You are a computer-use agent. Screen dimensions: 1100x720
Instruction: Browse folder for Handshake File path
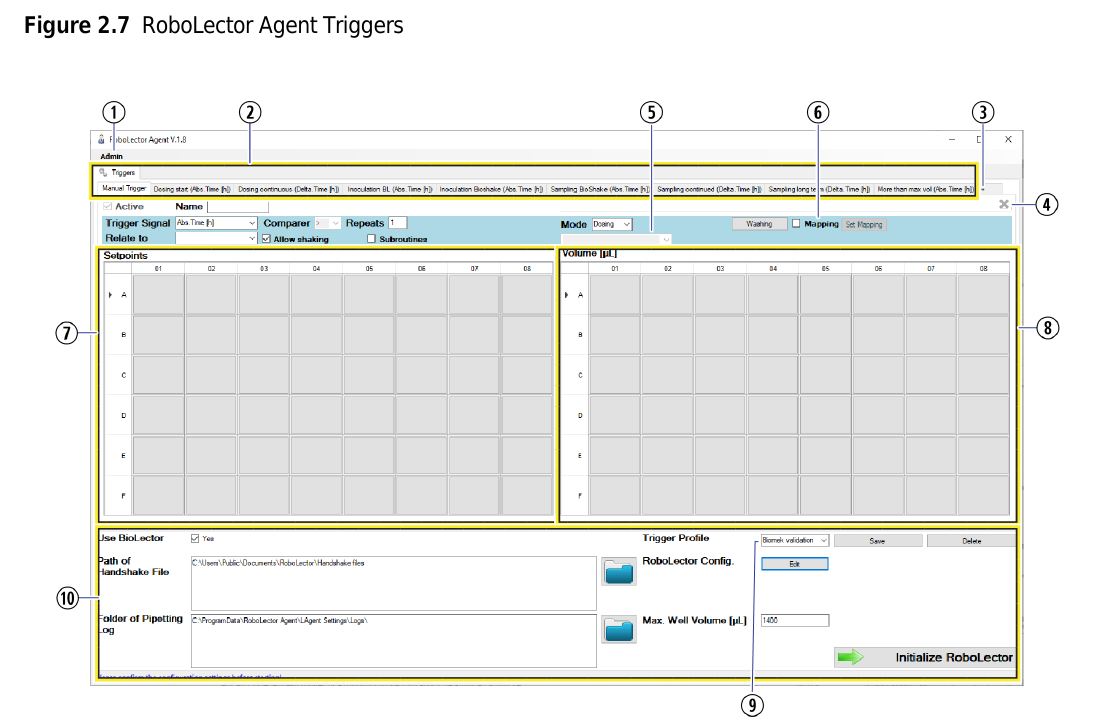coord(619,572)
